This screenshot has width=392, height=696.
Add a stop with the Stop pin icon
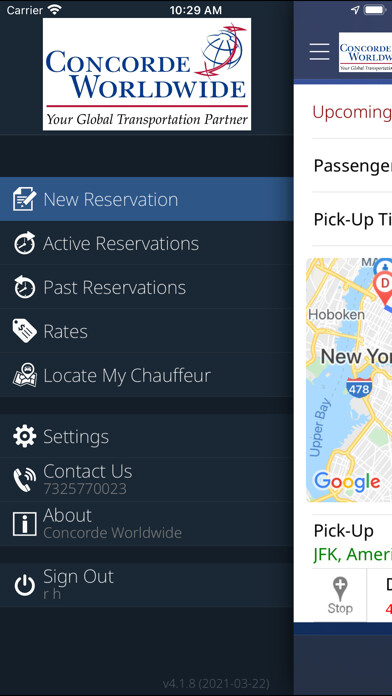340,596
